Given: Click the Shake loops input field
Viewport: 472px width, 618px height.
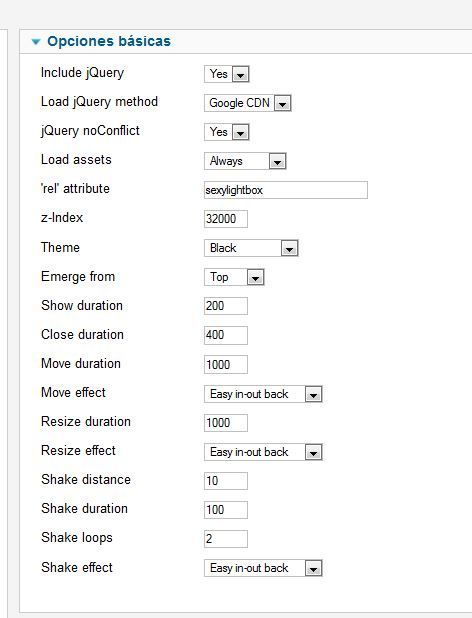Looking at the screenshot, I should coord(226,539).
